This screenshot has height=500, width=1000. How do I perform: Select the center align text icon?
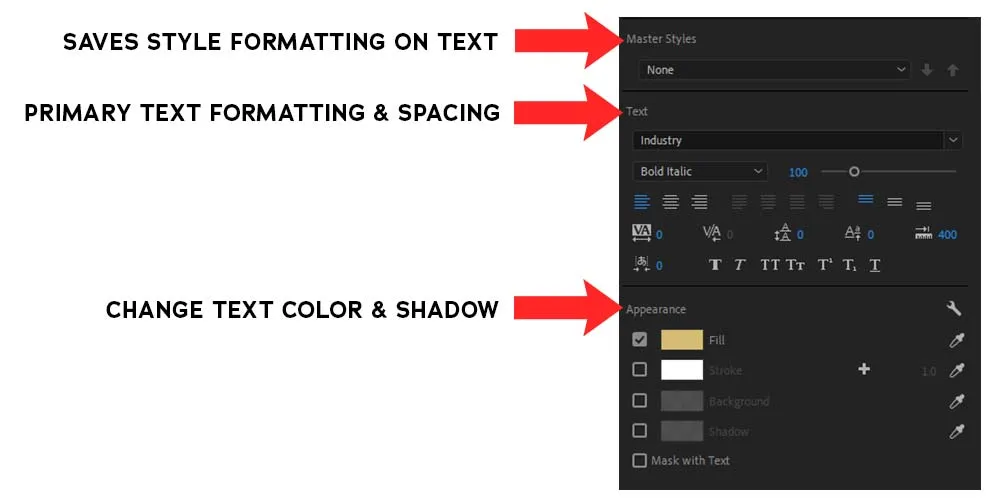[x=671, y=202]
